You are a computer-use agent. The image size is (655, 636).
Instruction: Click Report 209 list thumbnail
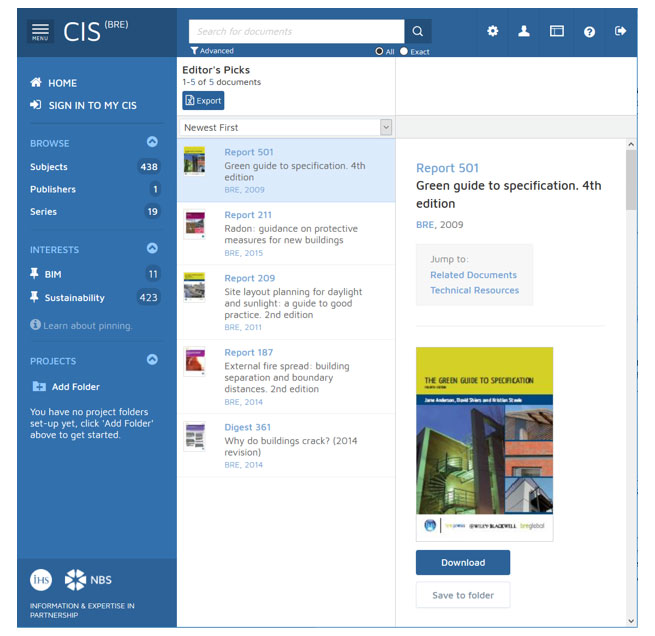click(195, 287)
